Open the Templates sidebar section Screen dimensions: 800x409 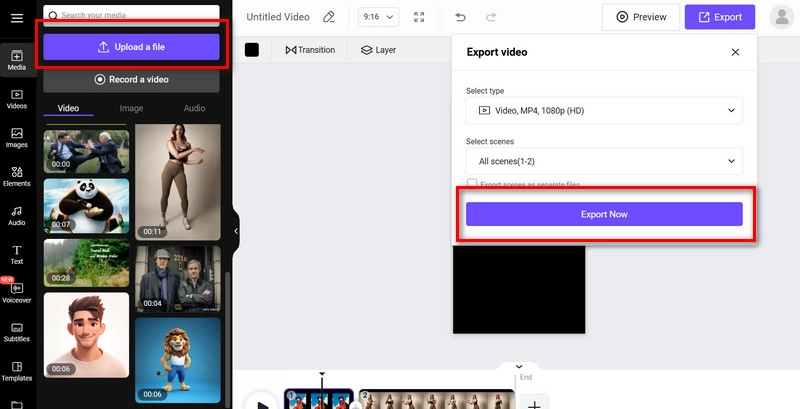click(17, 372)
